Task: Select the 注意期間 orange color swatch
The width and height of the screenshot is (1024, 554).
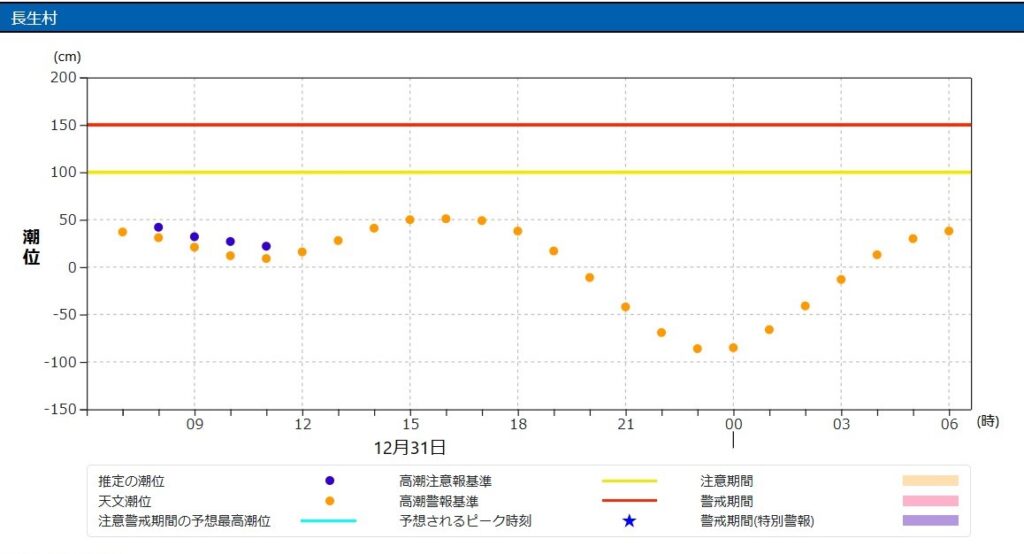Action: 931,481
